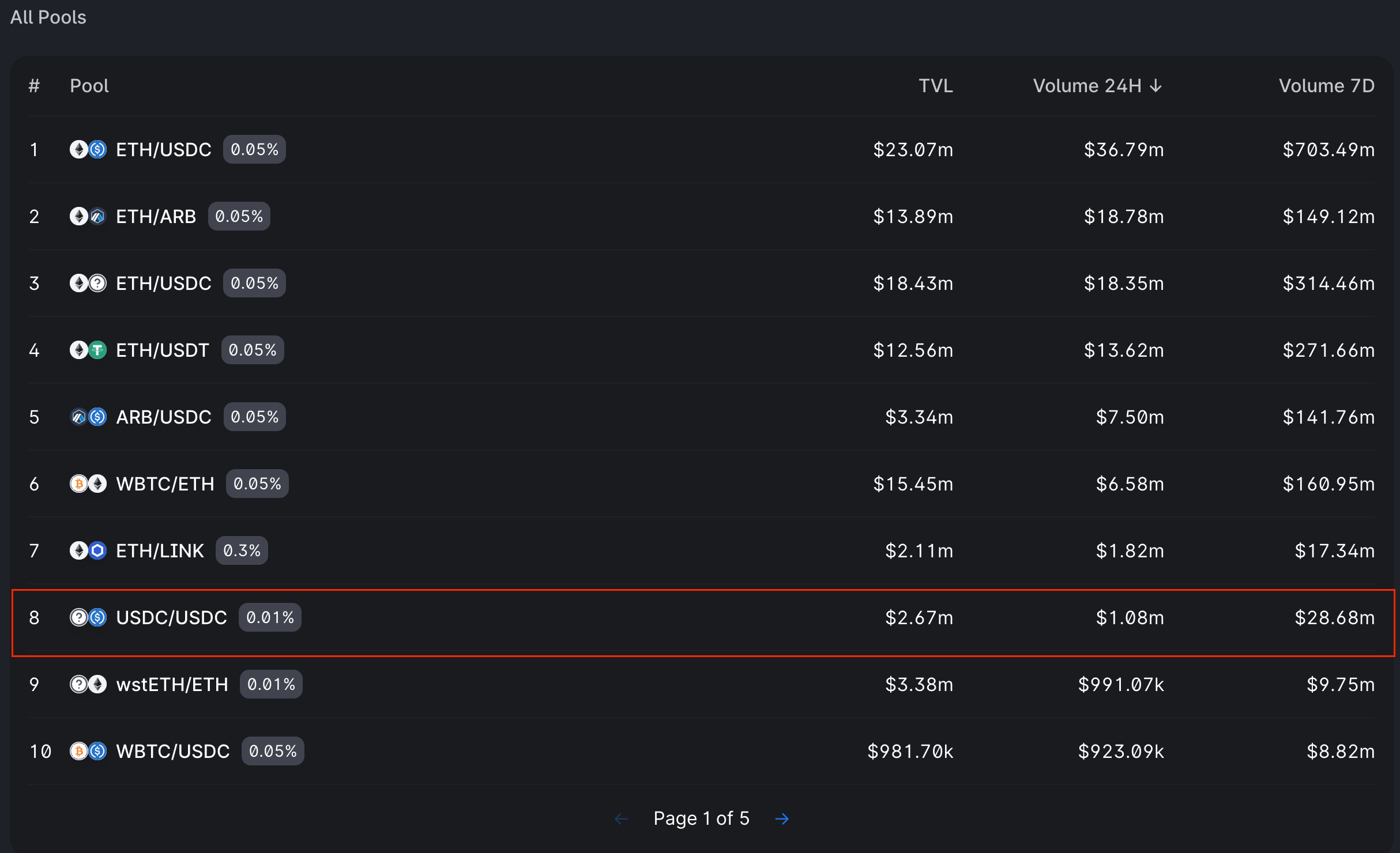Click the ETH/USDT token pair icons
This screenshot has height=853, width=1400.
click(x=88, y=350)
